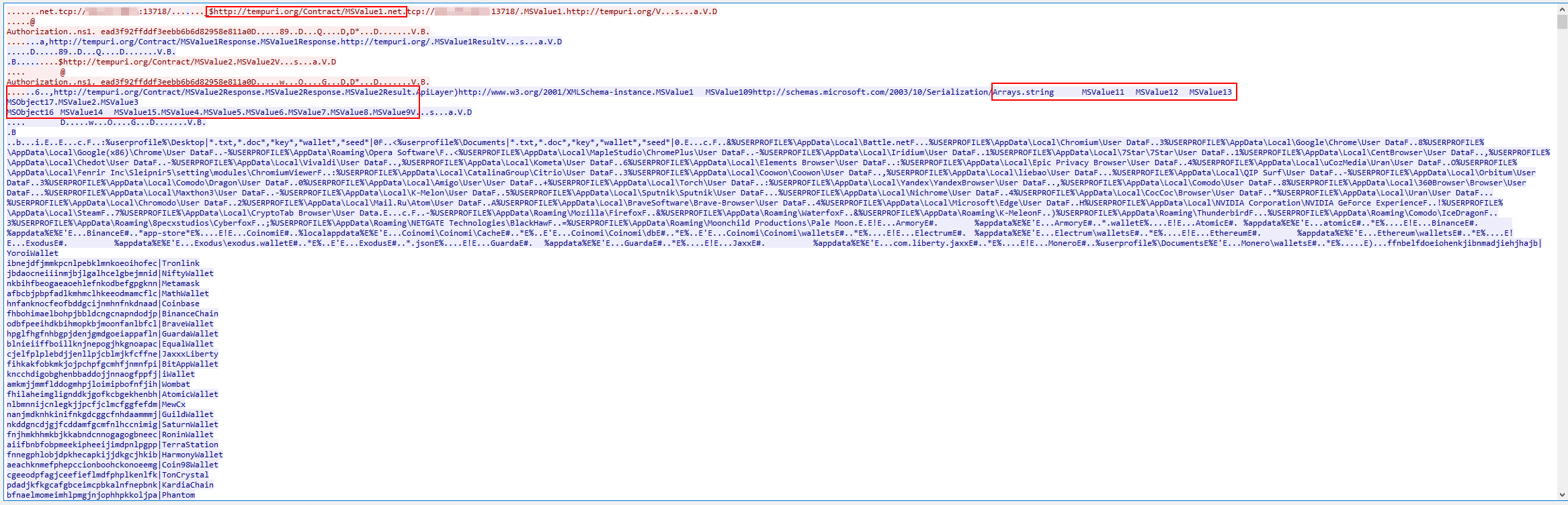Click extension ID 'hnfanknocfeofbddgcijnmhnfnkdnaad'
1568x505 pixels.
click(82, 304)
